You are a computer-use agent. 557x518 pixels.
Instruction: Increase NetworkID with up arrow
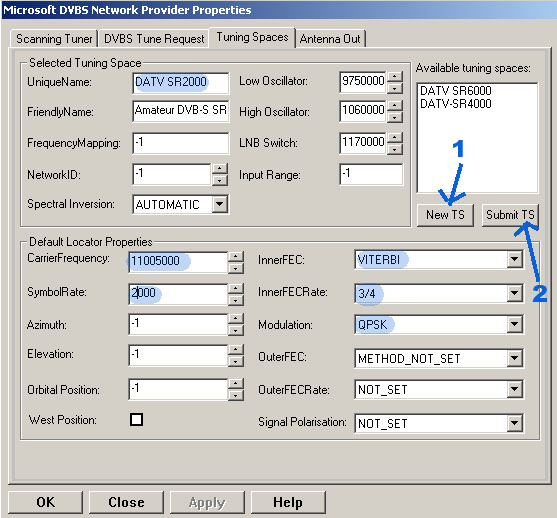pyautogui.click(x=220, y=168)
